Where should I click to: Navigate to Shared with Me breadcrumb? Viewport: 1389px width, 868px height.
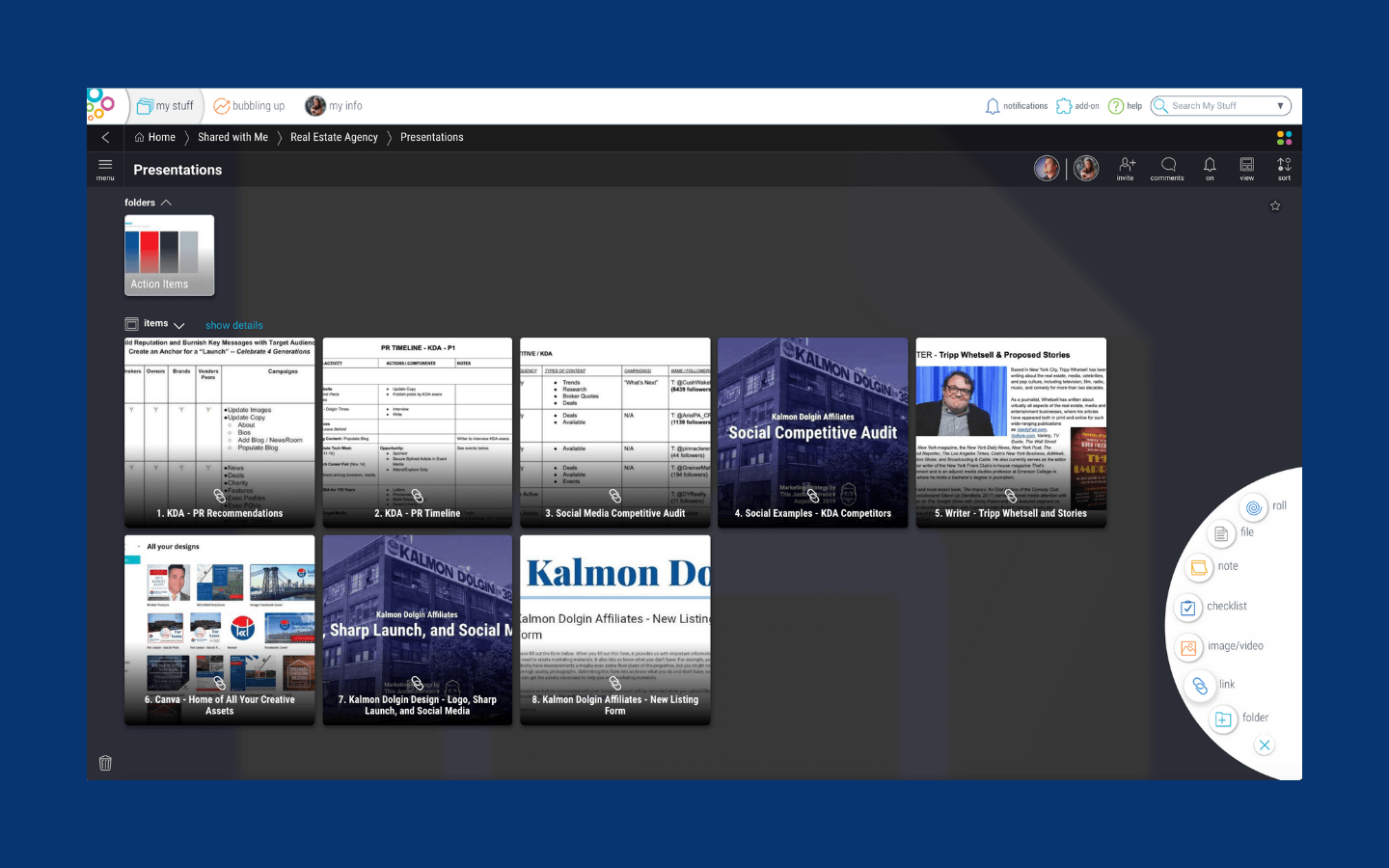coord(232,137)
